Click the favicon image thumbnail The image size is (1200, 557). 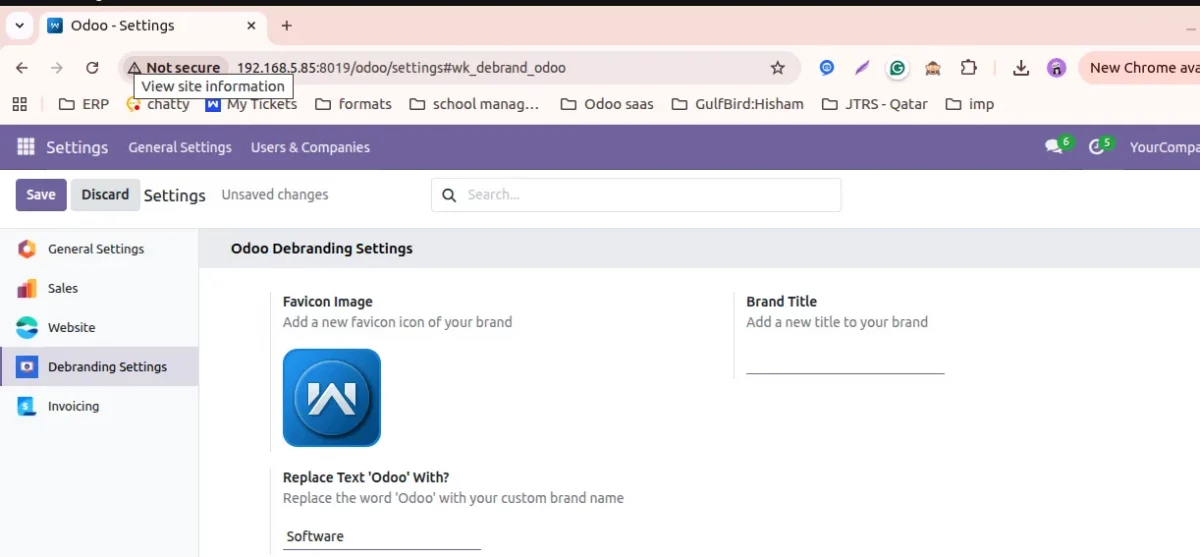tap(332, 397)
